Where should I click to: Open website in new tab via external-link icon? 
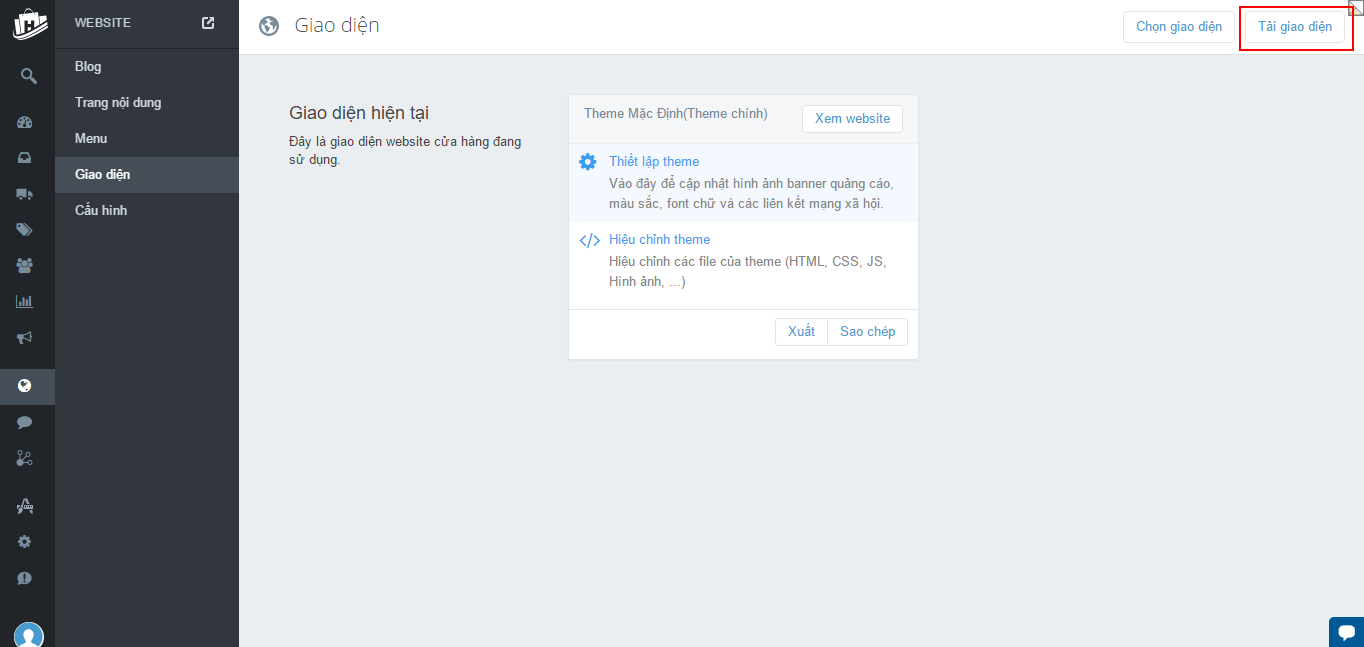coord(208,23)
